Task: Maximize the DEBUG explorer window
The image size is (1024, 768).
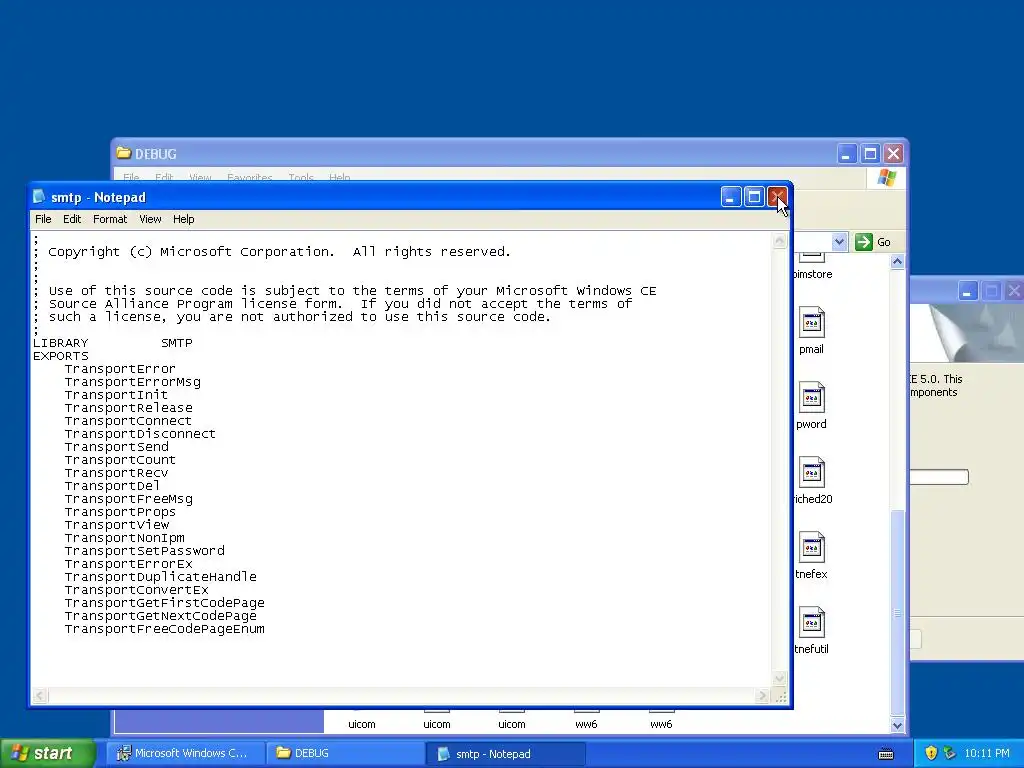Action: tap(871, 154)
